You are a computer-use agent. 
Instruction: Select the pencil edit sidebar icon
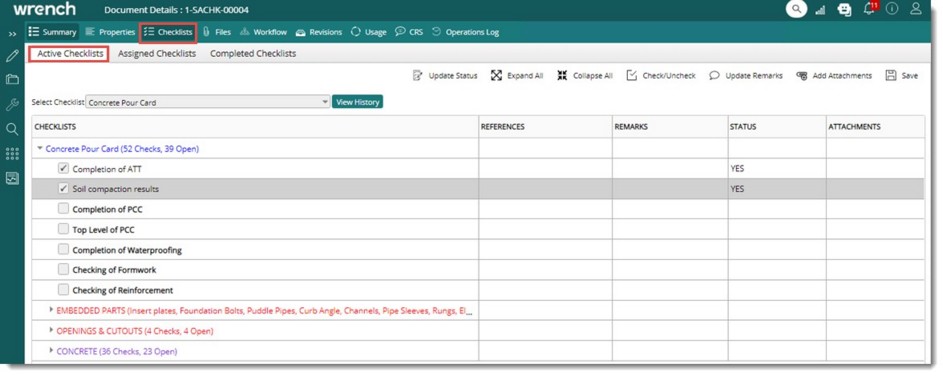tap(12, 56)
